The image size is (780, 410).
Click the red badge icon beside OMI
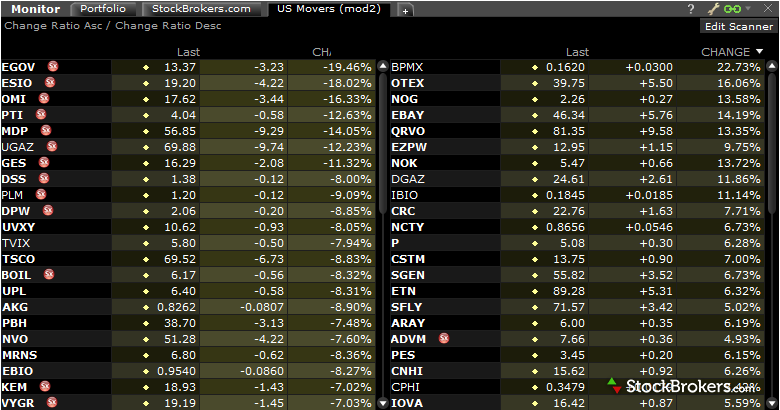[44, 98]
